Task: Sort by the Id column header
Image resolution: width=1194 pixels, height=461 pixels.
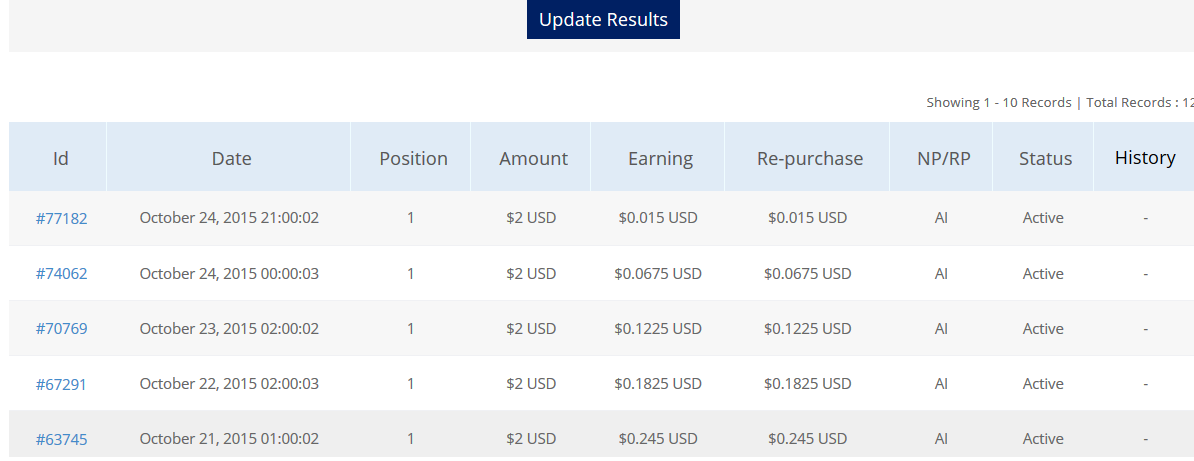Action: click(61, 158)
